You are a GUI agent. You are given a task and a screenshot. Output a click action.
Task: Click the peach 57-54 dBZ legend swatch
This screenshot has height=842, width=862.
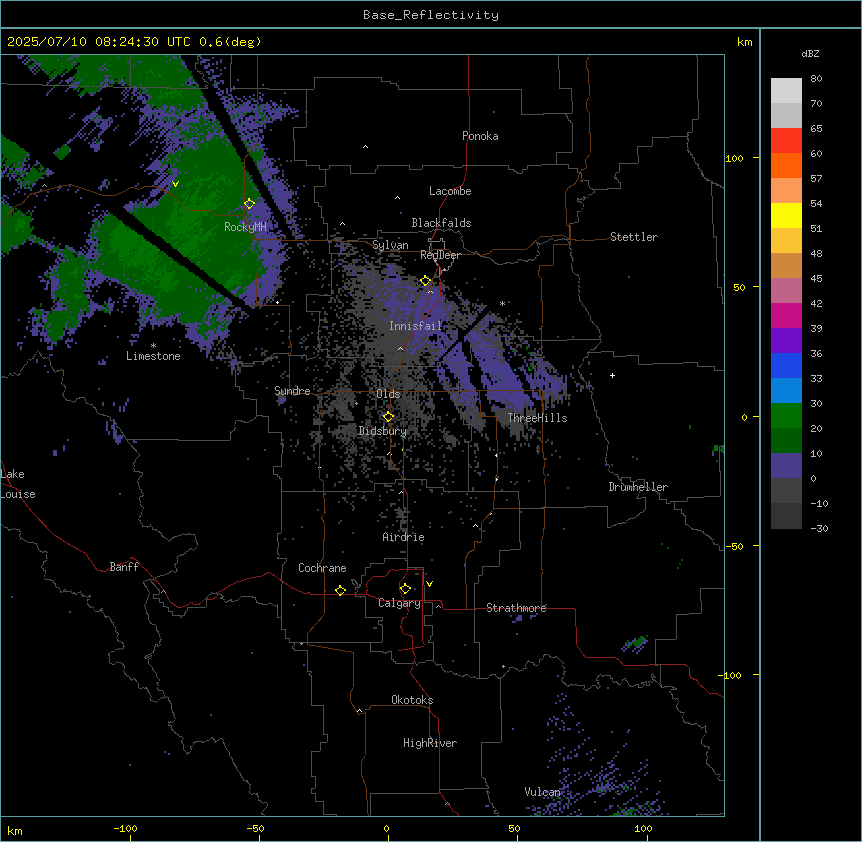(x=786, y=191)
